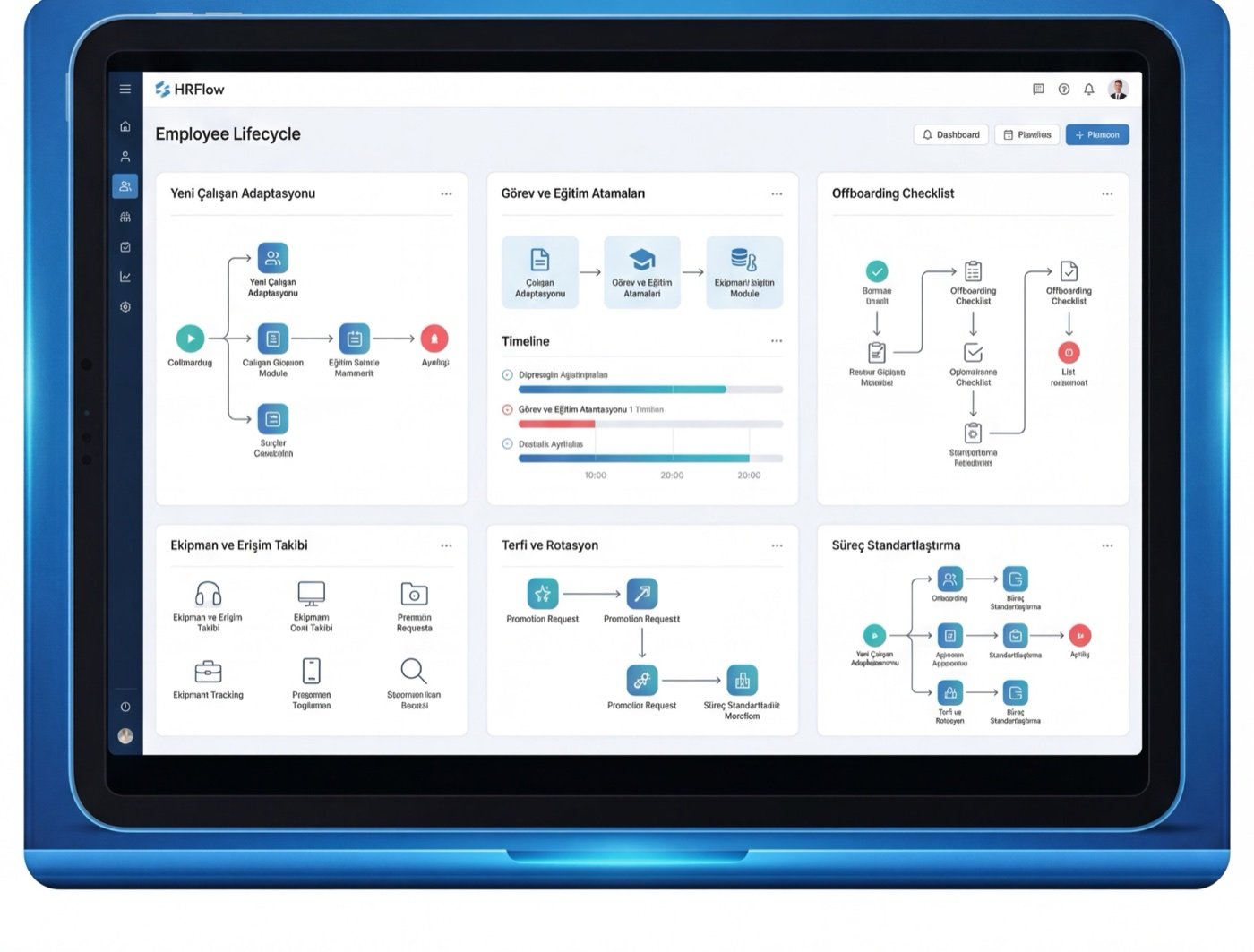Viewport: 1254px width, 952px height.
Task: Click the lower Promotion Request node
Action: [642, 681]
